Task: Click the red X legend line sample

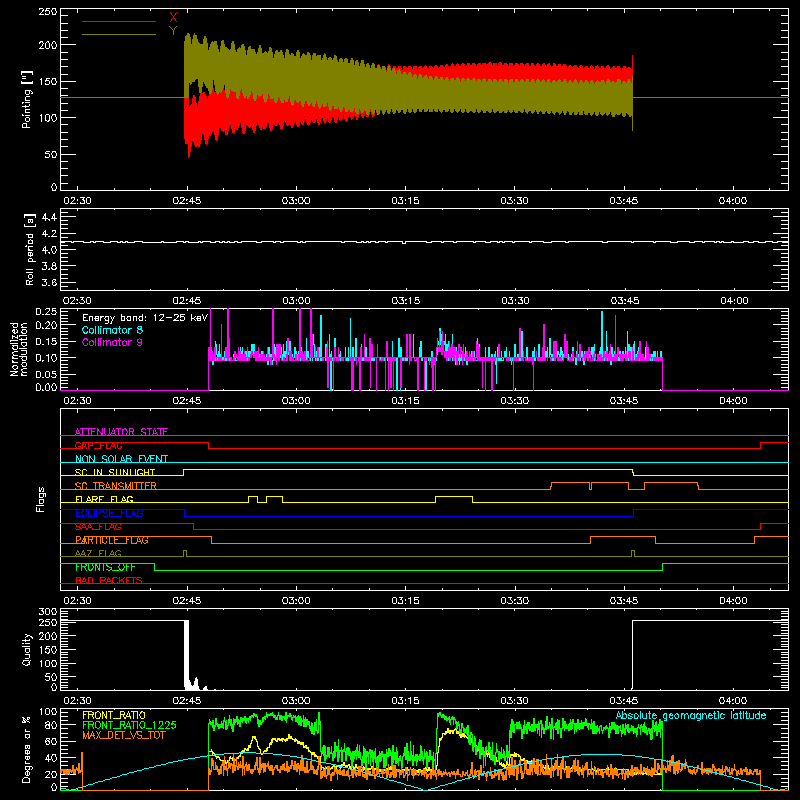Action: [119, 21]
